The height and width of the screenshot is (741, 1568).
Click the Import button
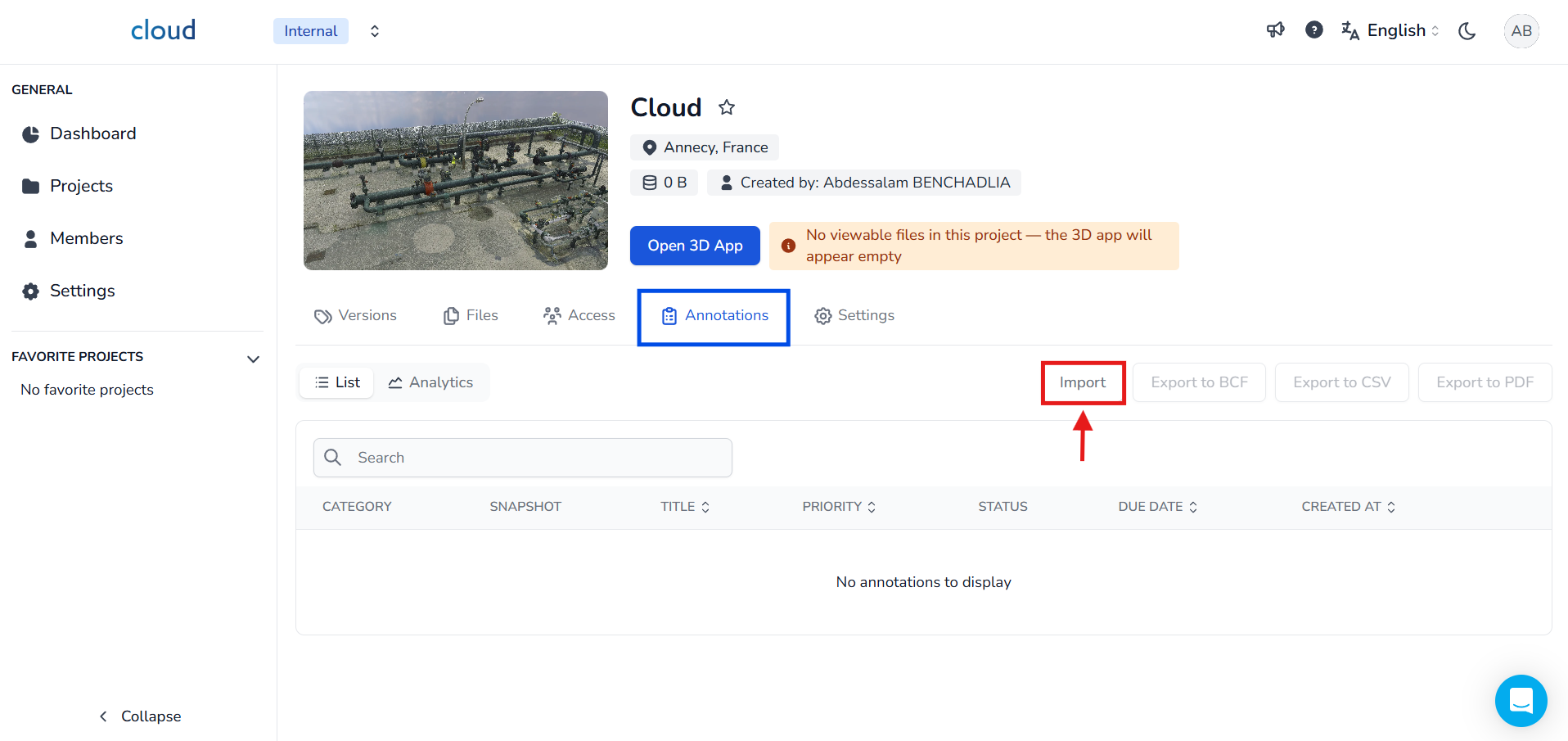1082,382
